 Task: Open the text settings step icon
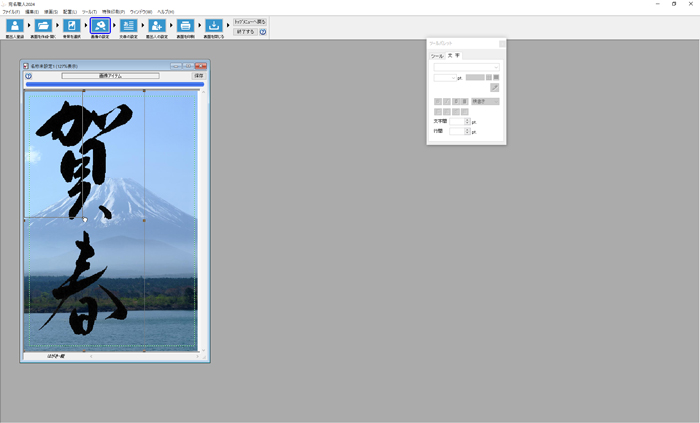tap(128, 26)
